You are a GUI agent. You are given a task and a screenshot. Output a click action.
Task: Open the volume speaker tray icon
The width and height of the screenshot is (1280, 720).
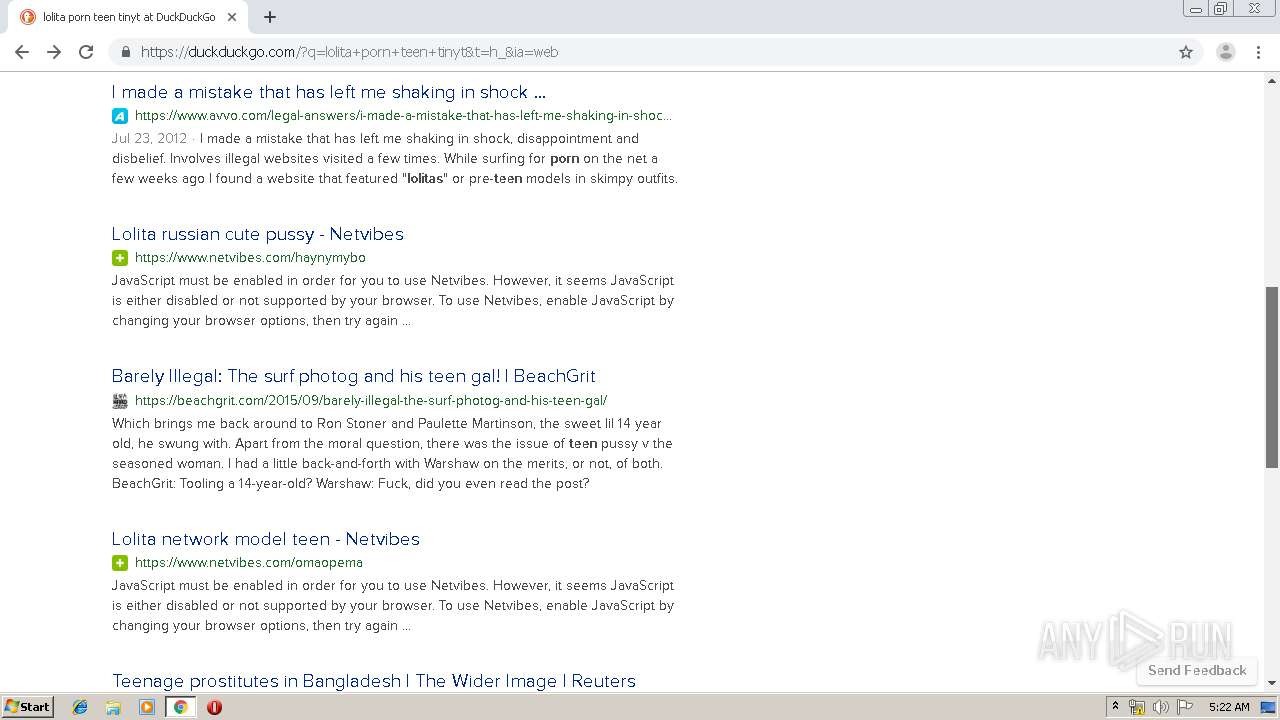click(1161, 707)
